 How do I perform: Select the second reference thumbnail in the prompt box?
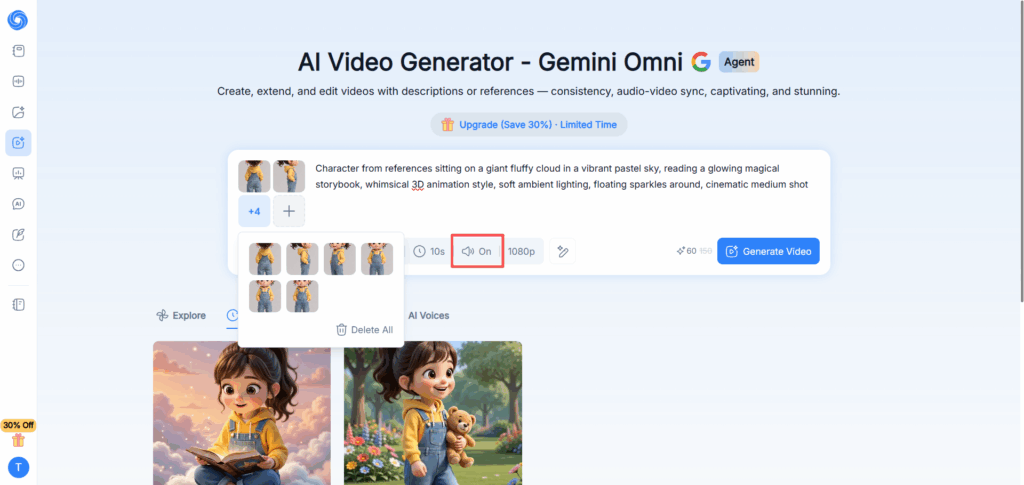click(289, 176)
